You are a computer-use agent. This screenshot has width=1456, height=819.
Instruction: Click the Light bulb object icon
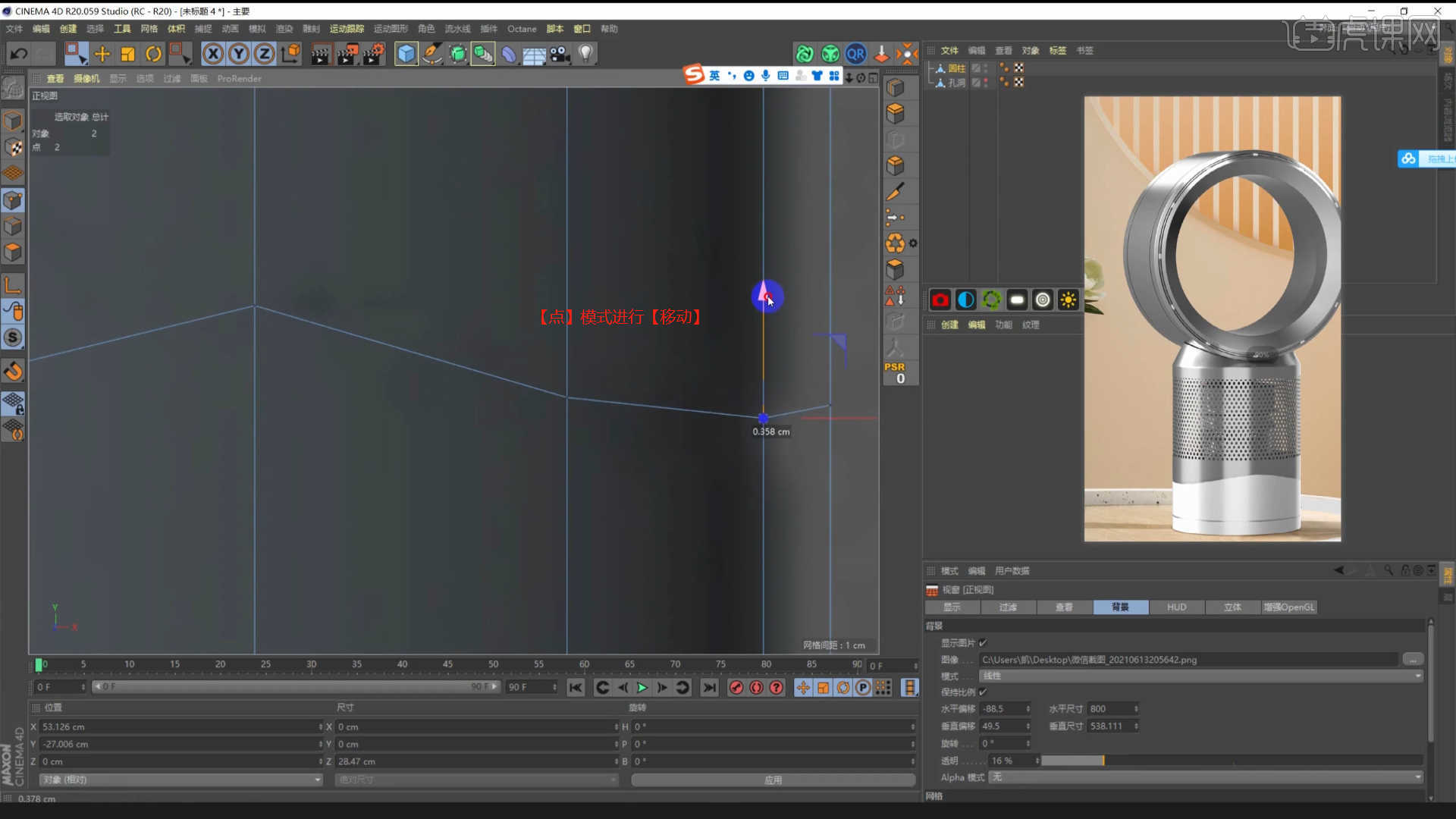[585, 54]
